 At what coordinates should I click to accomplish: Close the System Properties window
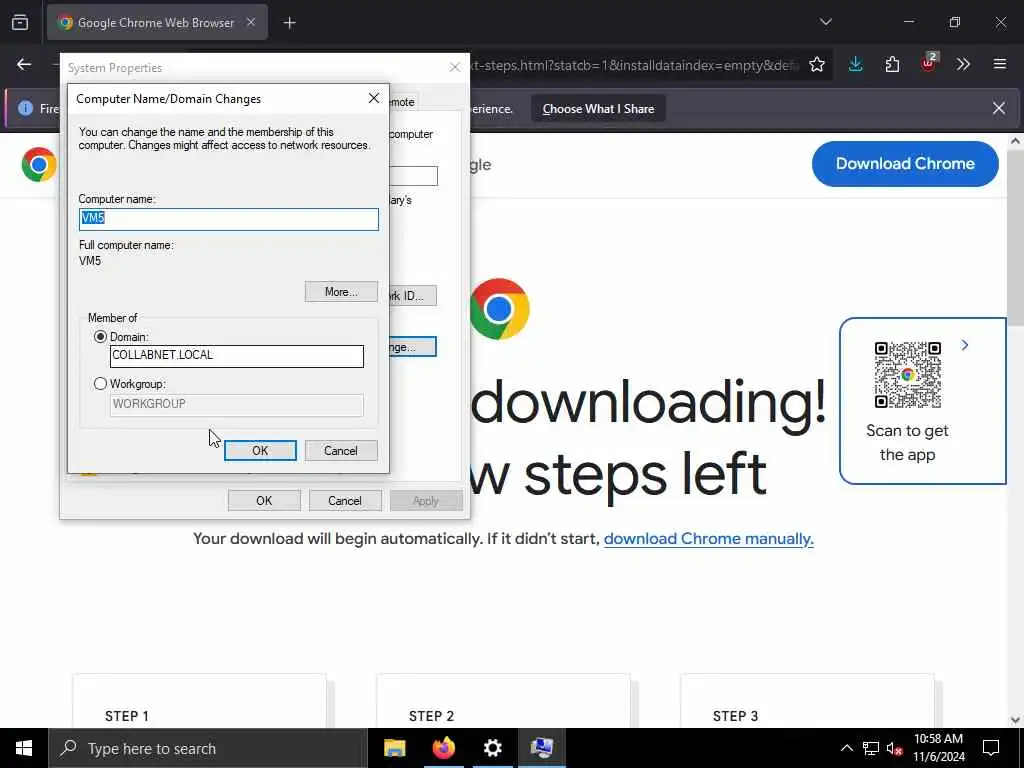455,67
